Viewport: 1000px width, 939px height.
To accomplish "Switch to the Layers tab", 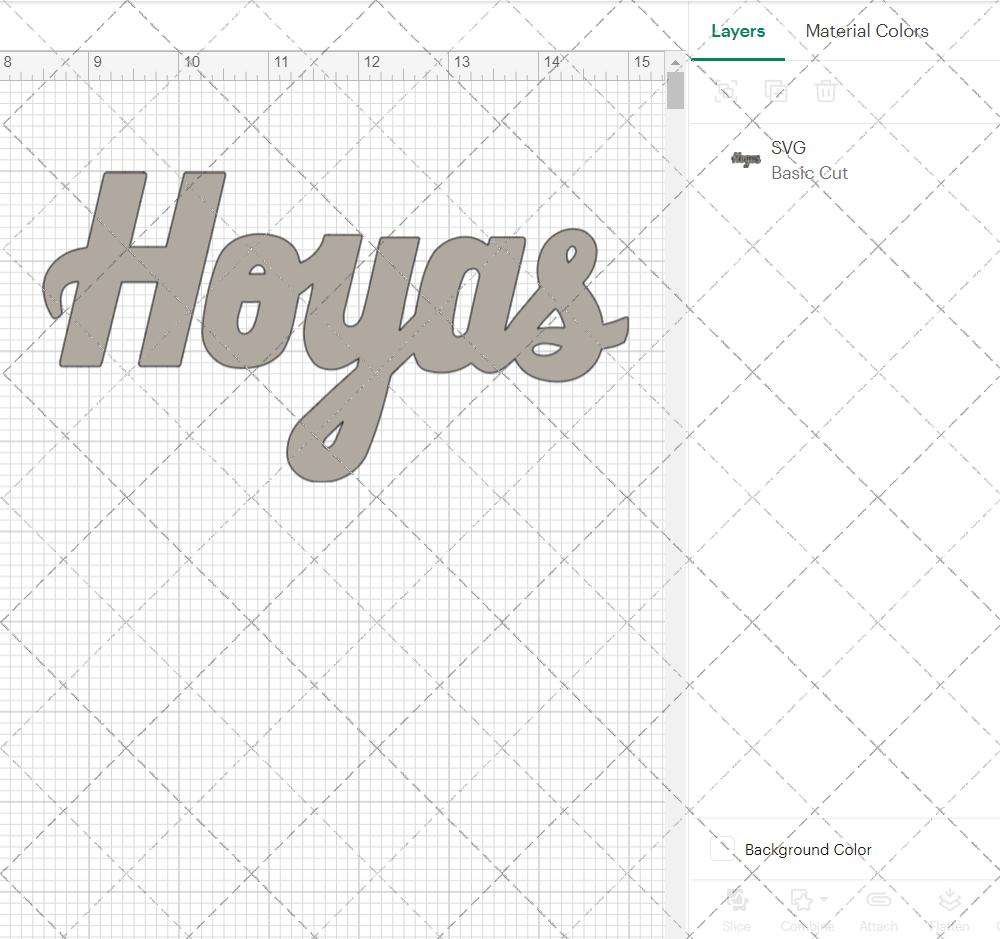I will coord(738,31).
